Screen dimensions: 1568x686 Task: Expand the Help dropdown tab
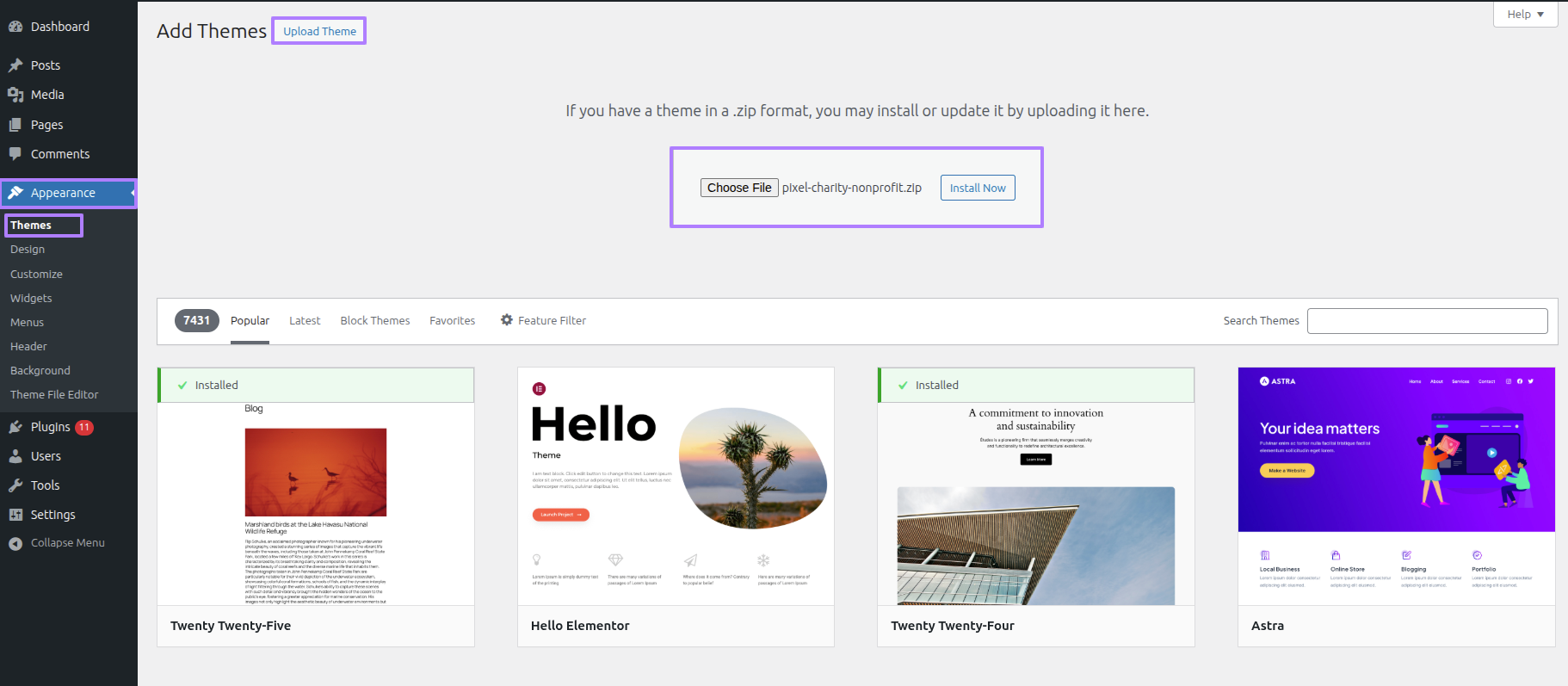point(1525,15)
